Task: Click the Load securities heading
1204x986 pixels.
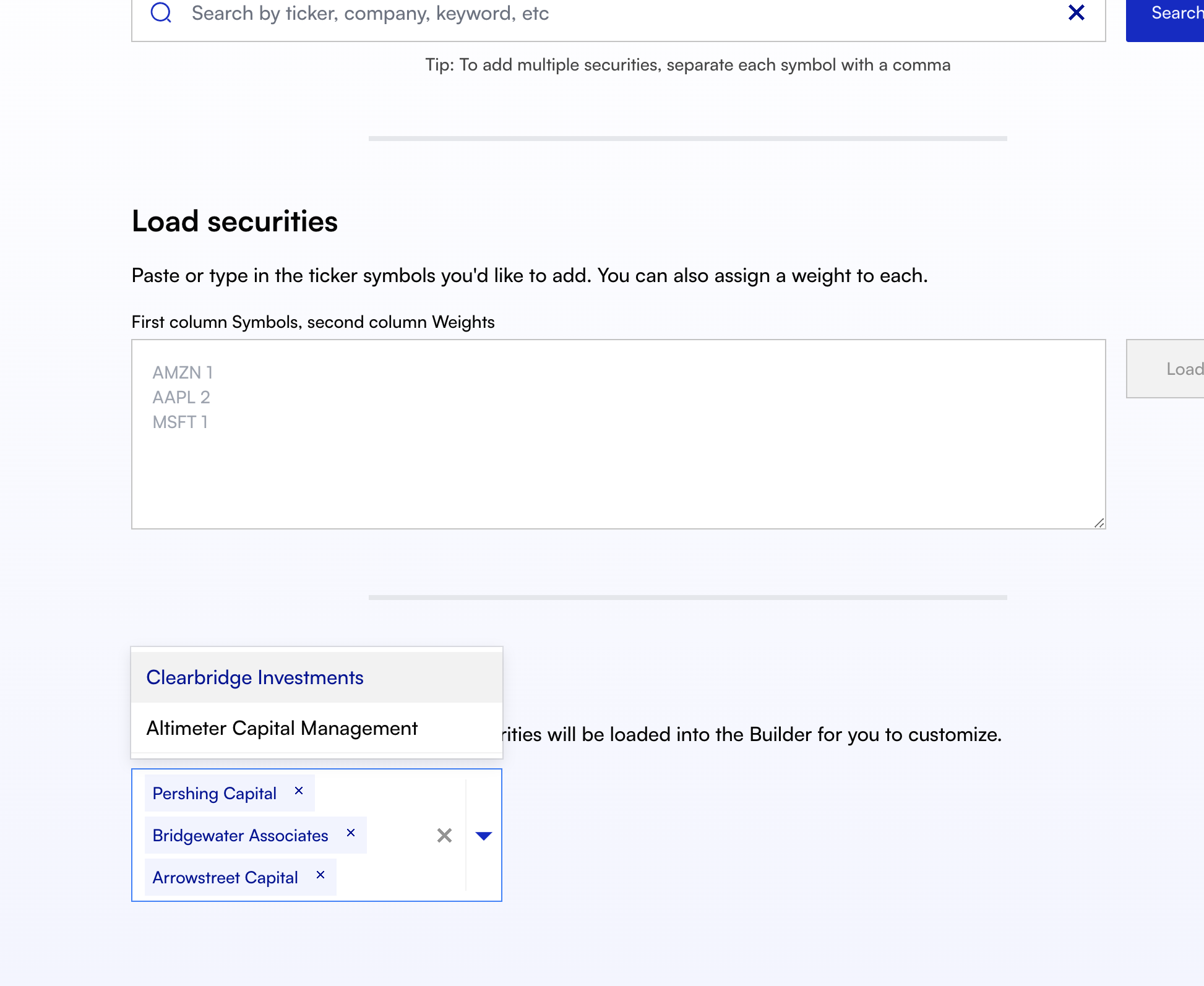Action: [x=235, y=222]
